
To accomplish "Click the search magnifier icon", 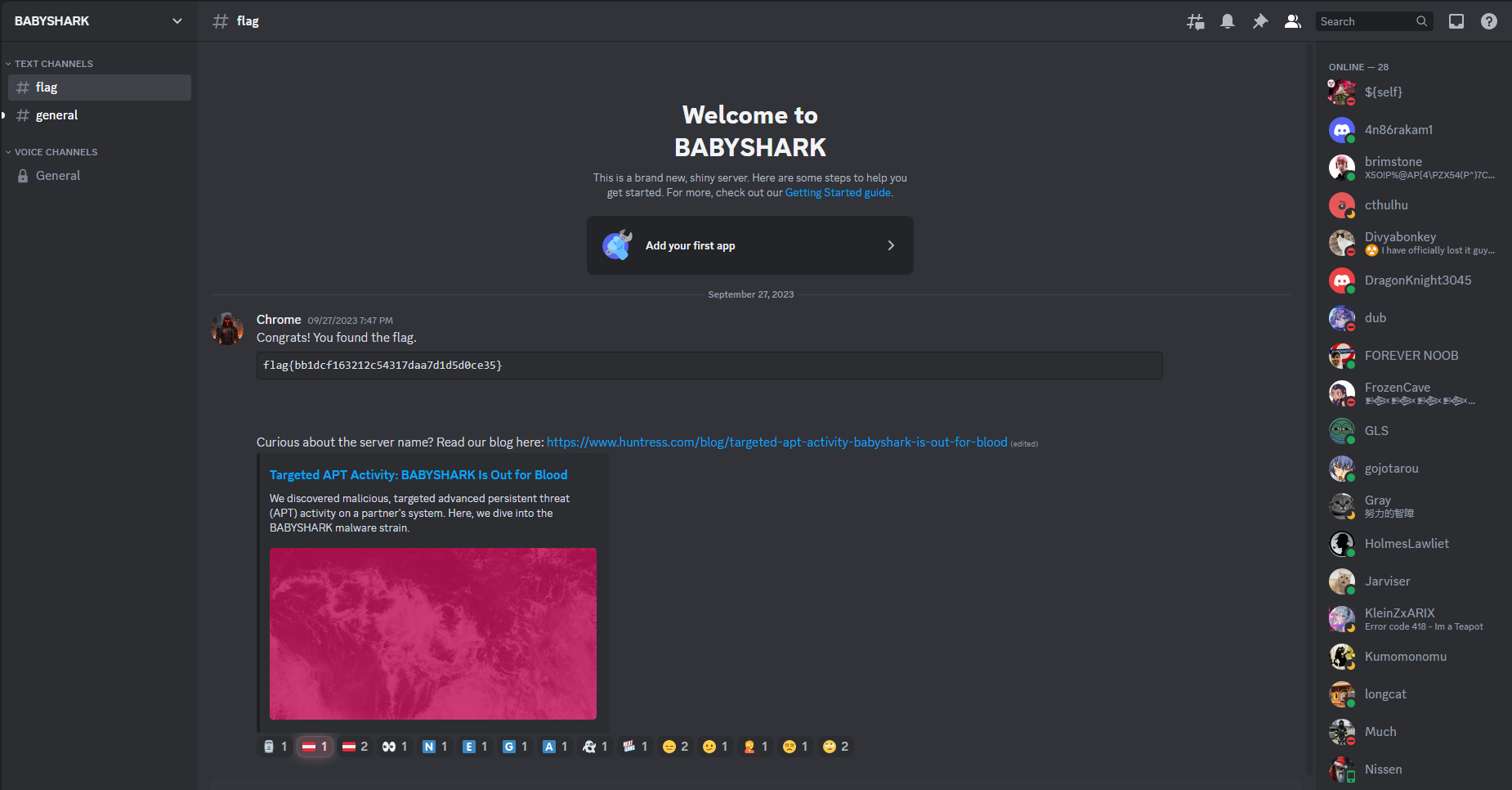I will pyautogui.click(x=1422, y=21).
